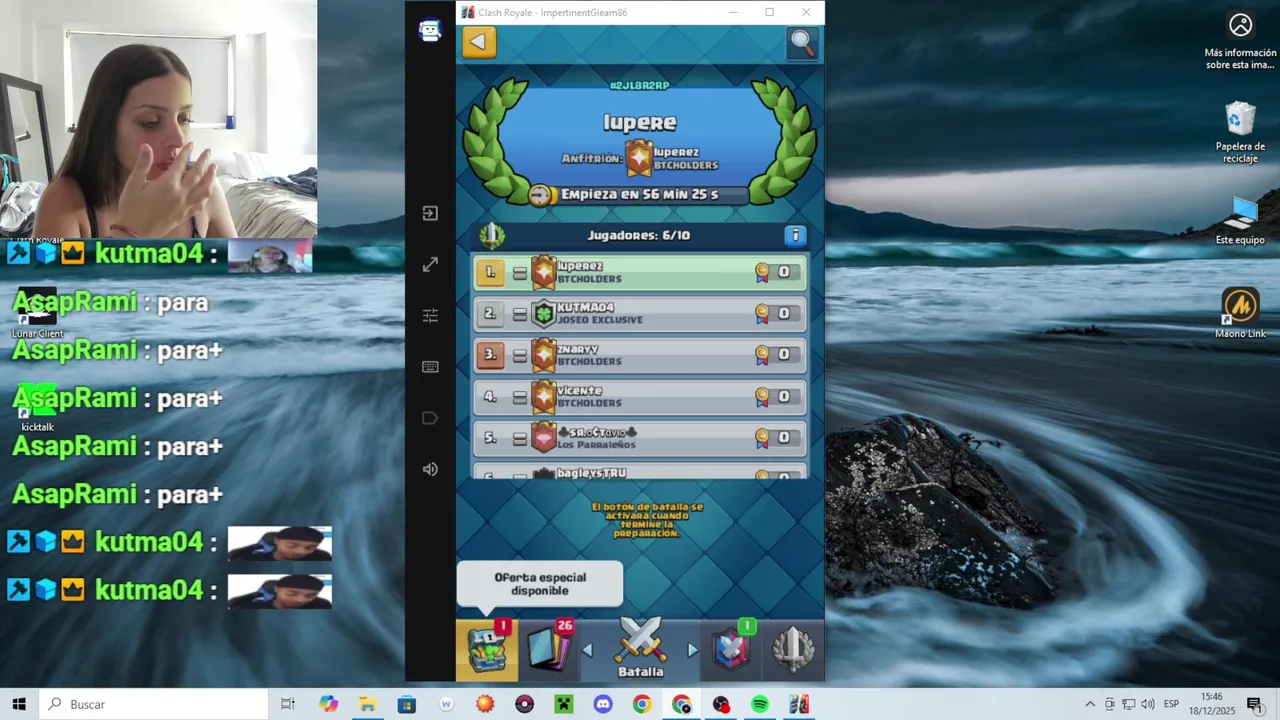Open the system tray volume control

(1147, 704)
